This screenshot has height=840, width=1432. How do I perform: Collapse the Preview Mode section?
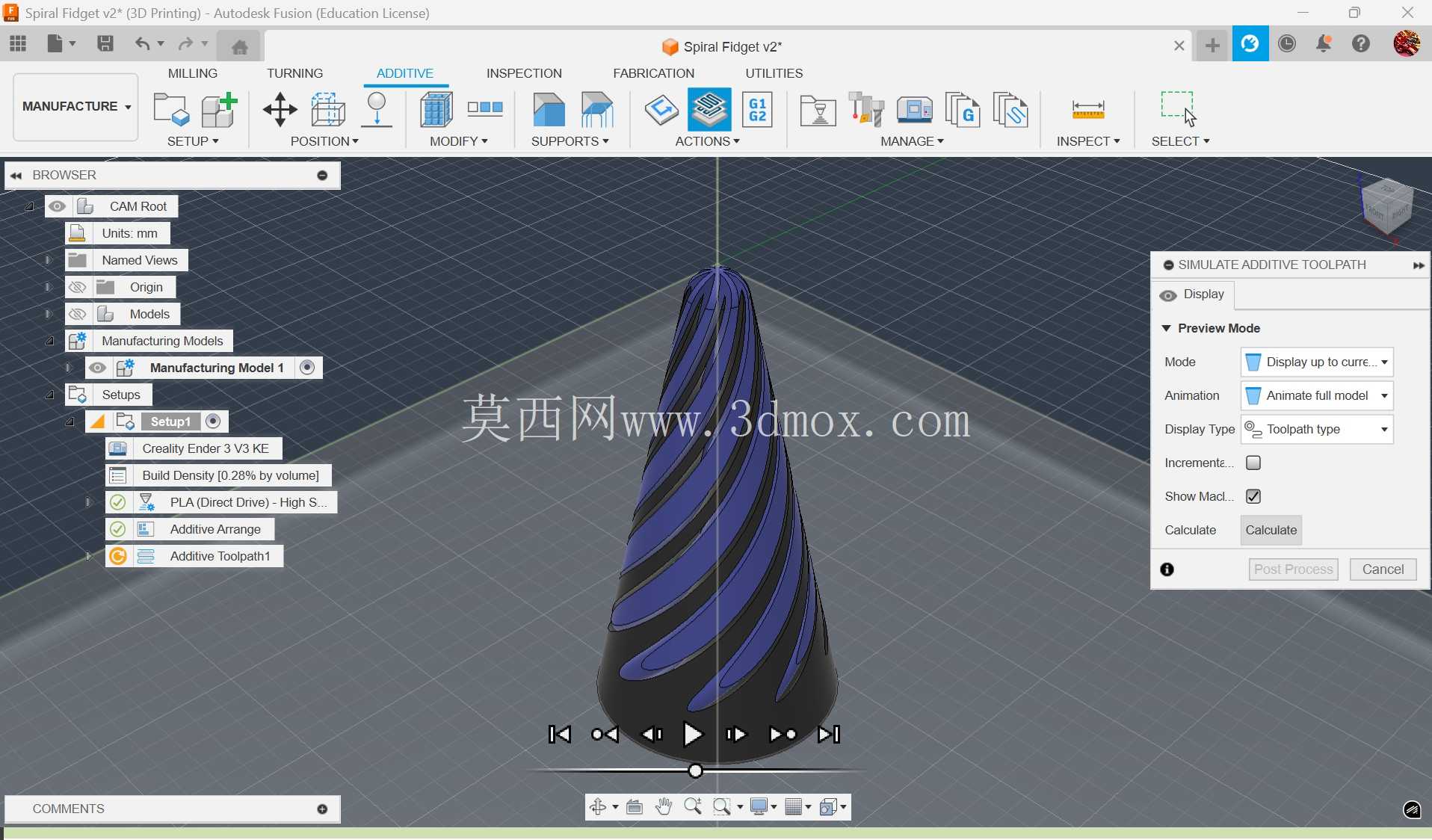[1166, 328]
